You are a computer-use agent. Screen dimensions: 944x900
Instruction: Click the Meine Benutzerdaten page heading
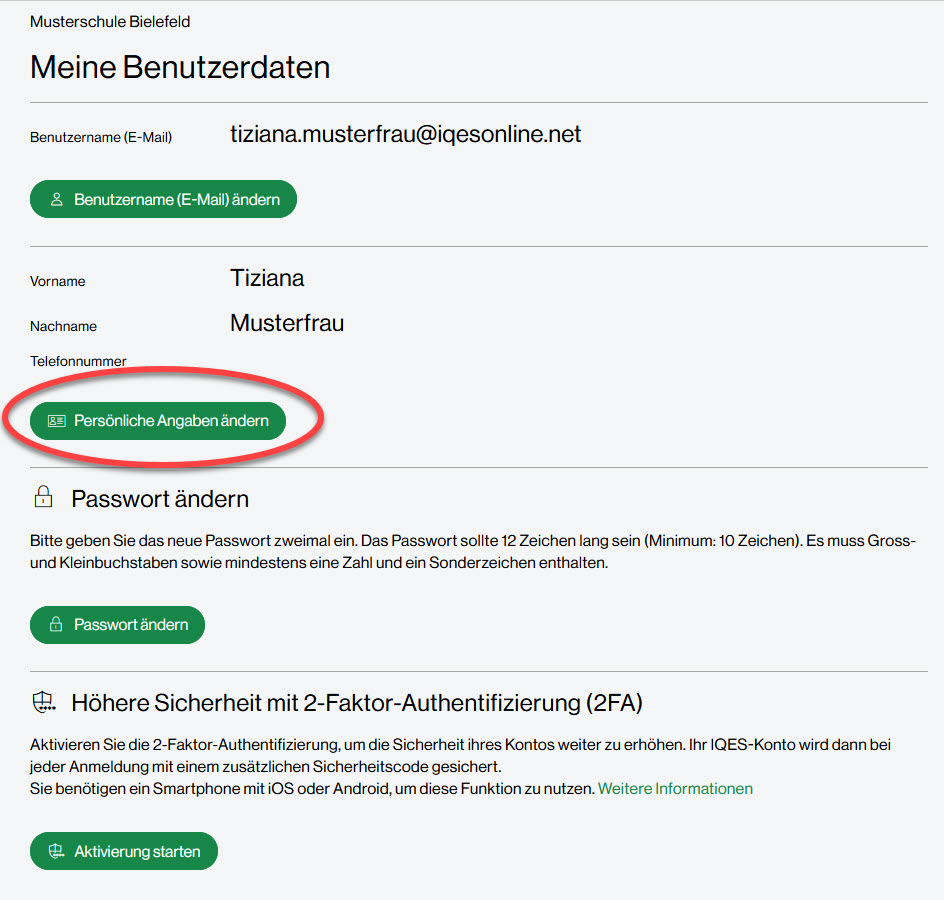pyautogui.click(x=180, y=67)
